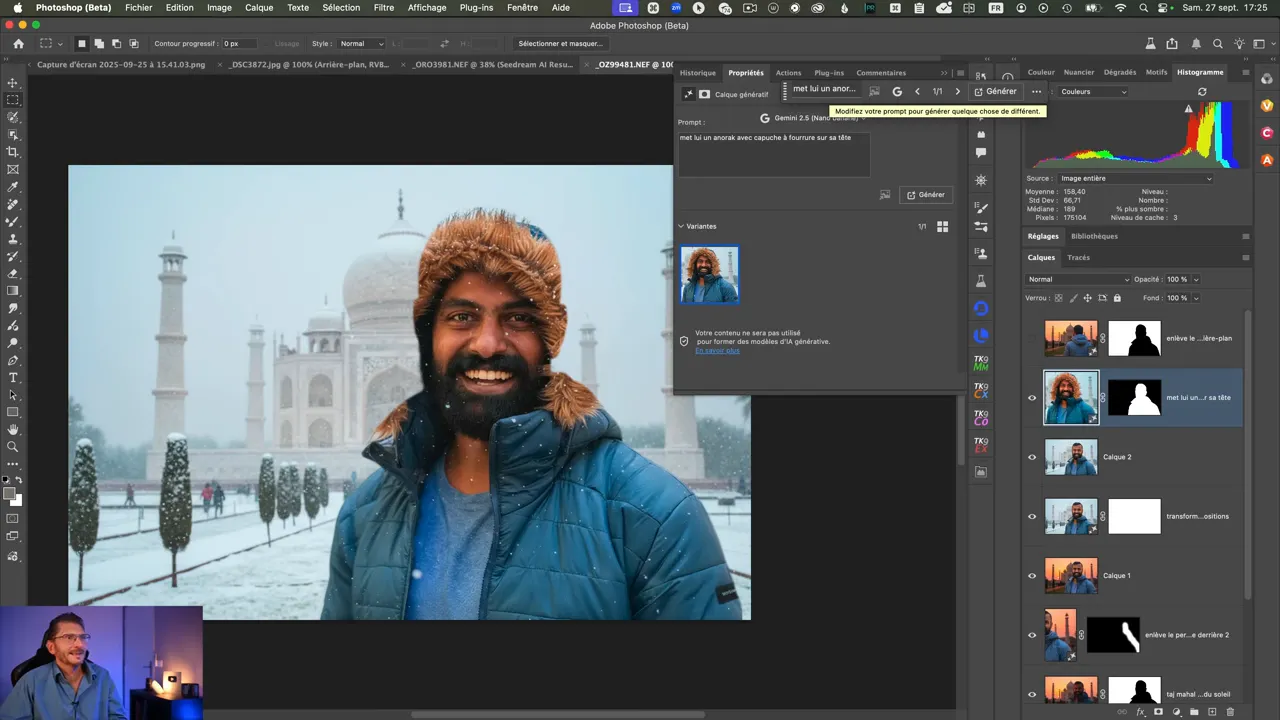Open the Filtre menu
1280x720 pixels.
383,7
